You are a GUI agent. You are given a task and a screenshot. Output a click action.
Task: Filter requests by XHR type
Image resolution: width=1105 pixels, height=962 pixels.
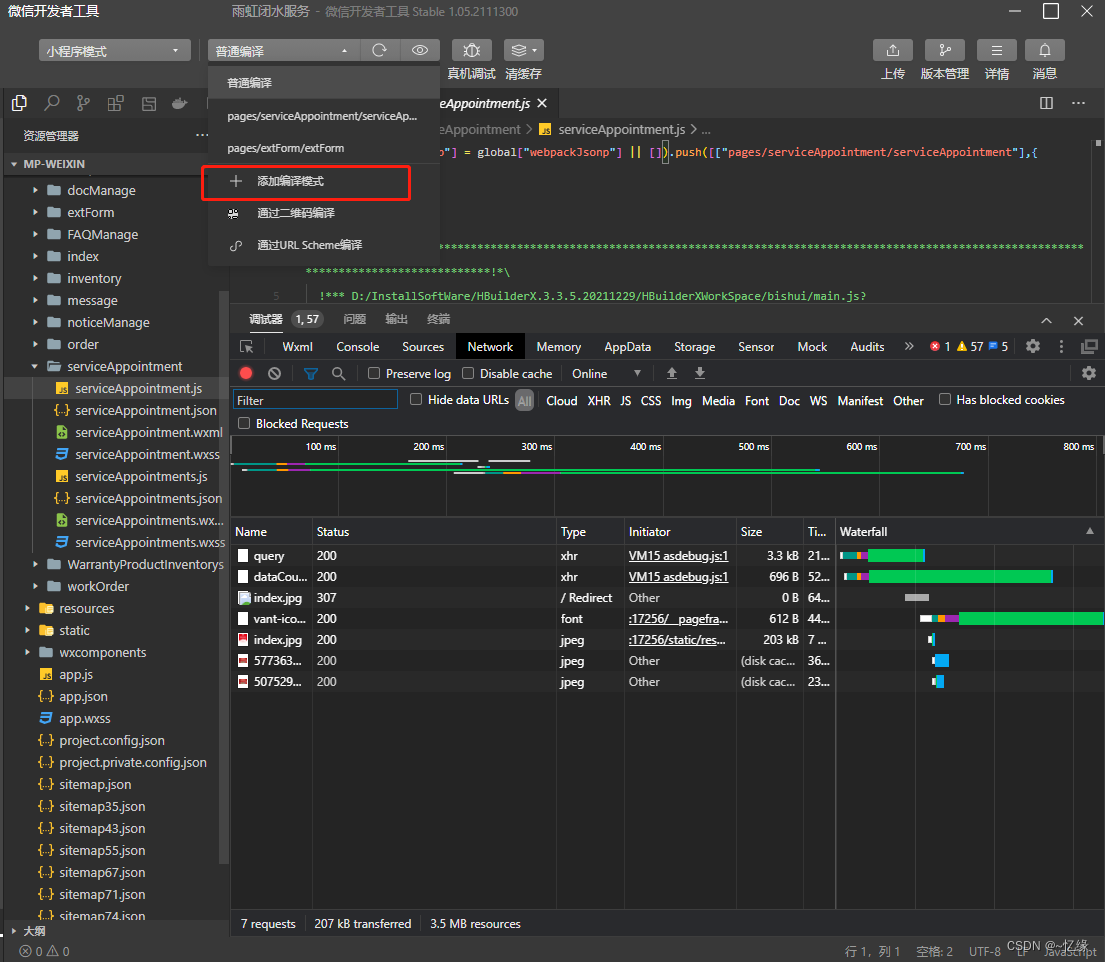(x=599, y=400)
